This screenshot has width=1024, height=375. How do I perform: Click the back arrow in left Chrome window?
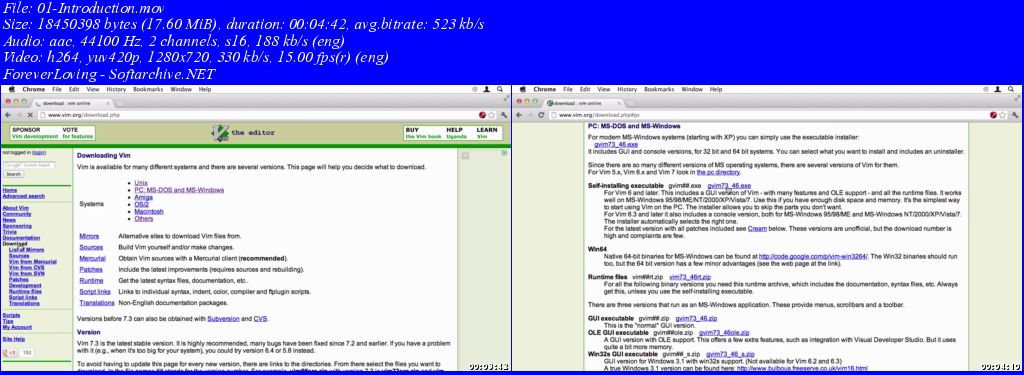click(x=8, y=115)
